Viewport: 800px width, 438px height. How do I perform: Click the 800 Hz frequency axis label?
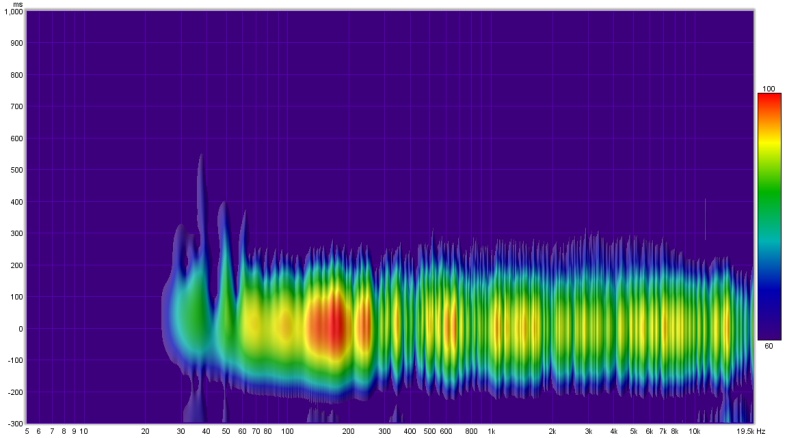pyautogui.click(x=471, y=431)
